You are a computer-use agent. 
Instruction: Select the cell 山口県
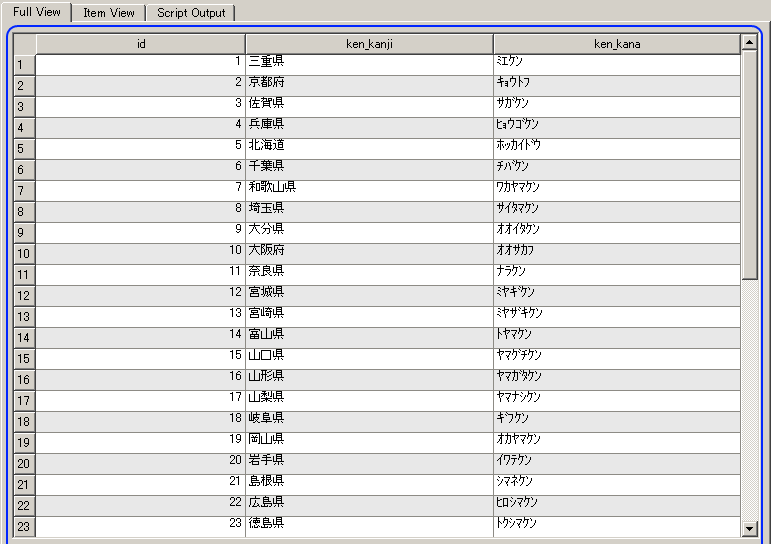369,359
